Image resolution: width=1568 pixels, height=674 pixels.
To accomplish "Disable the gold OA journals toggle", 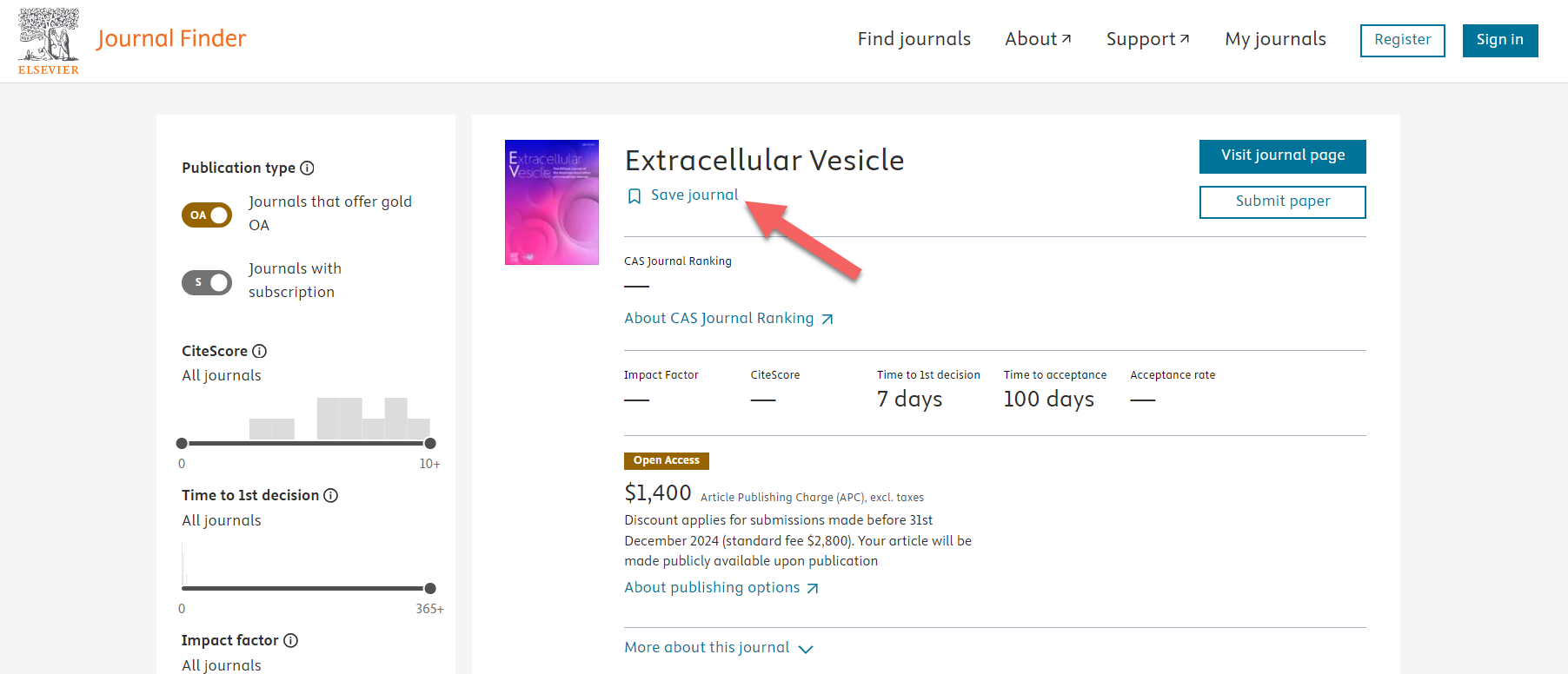I will pos(206,215).
